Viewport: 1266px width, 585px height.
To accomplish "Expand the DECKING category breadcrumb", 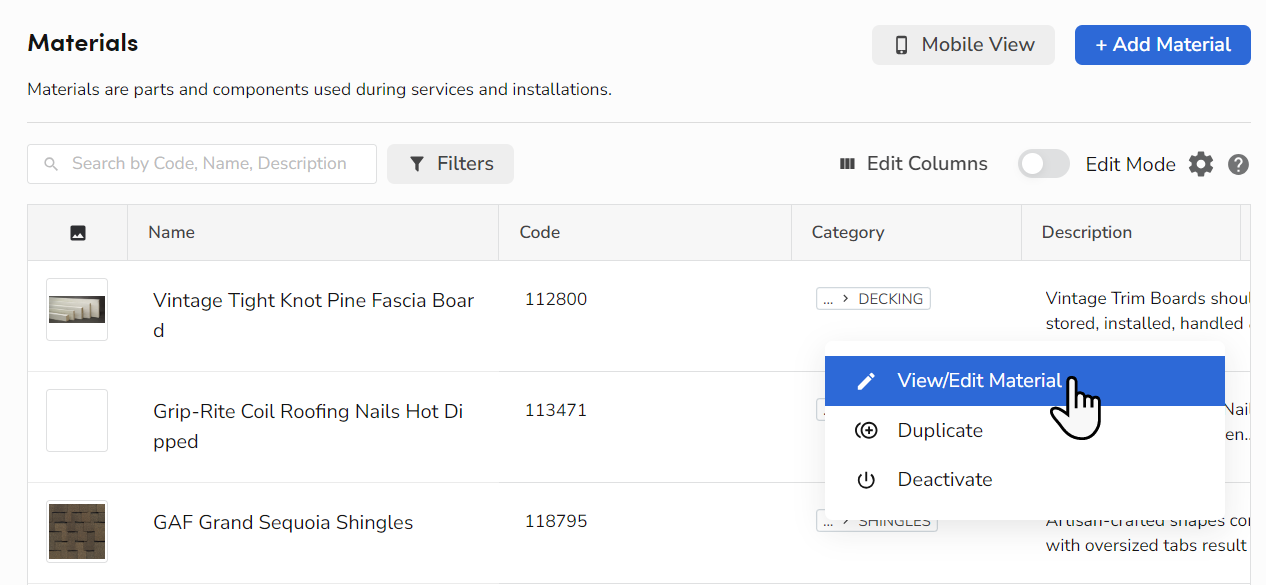I will (873, 299).
